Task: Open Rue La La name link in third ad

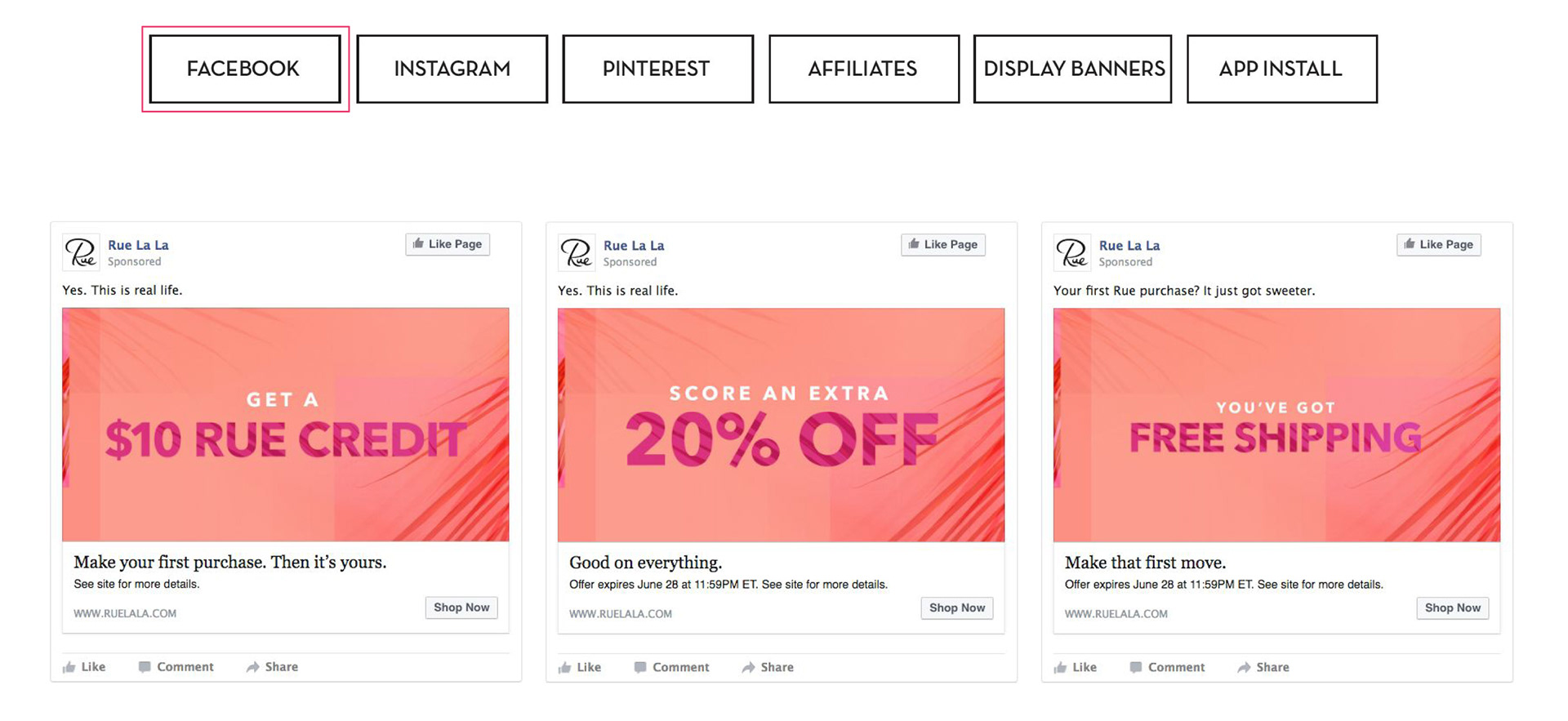Action: click(1129, 246)
